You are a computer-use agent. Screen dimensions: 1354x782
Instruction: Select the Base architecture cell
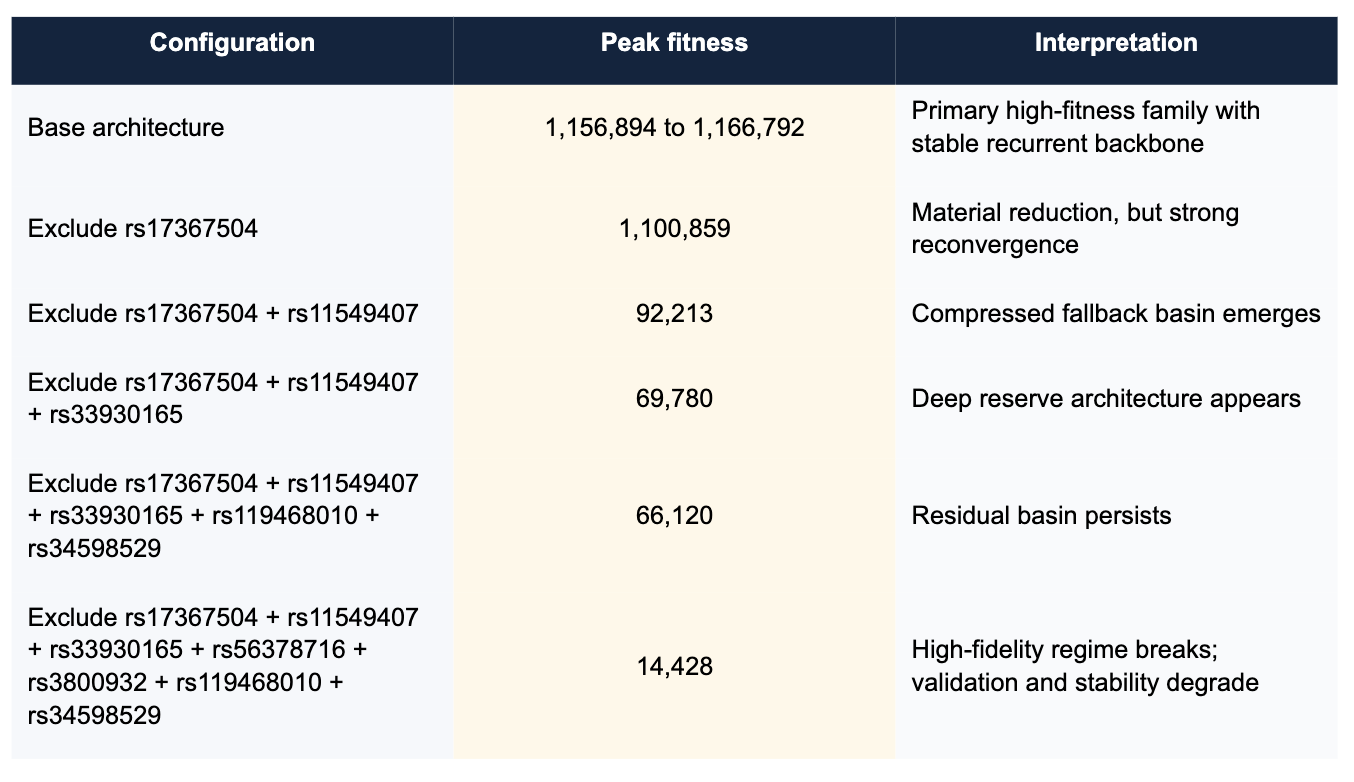coord(126,128)
